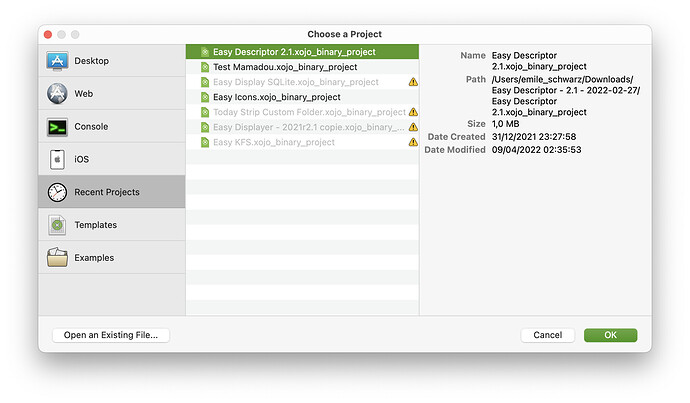Pick the iOS phone icon
This screenshot has height=403, width=690.
[x=57, y=159]
